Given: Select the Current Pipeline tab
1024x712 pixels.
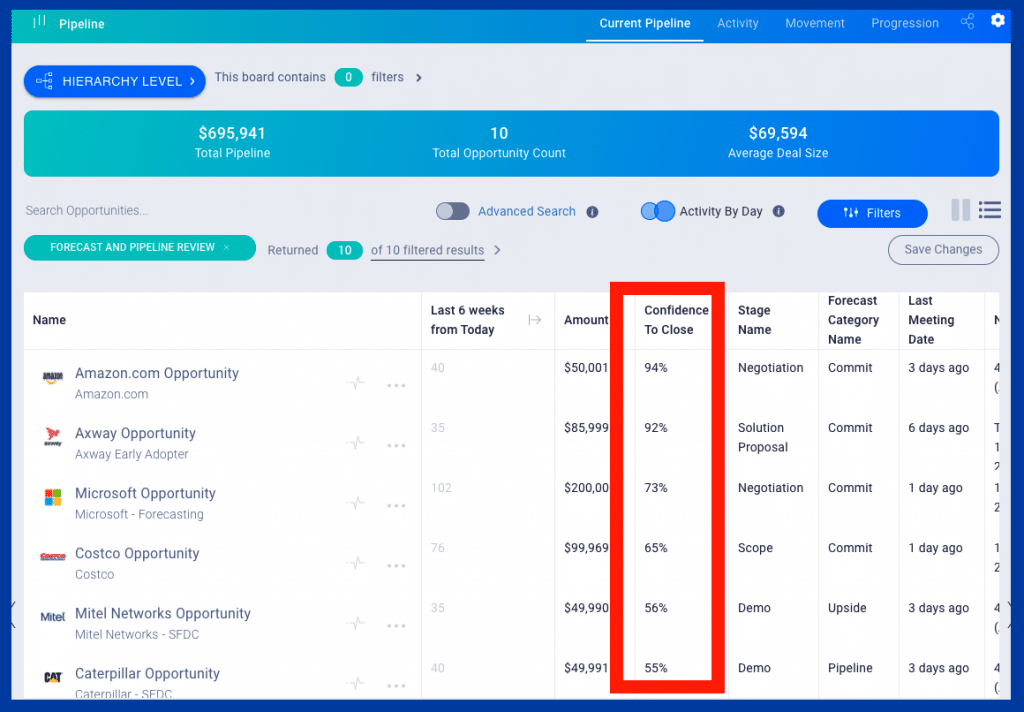Looking at the screenshot, I should coord(645,24).
